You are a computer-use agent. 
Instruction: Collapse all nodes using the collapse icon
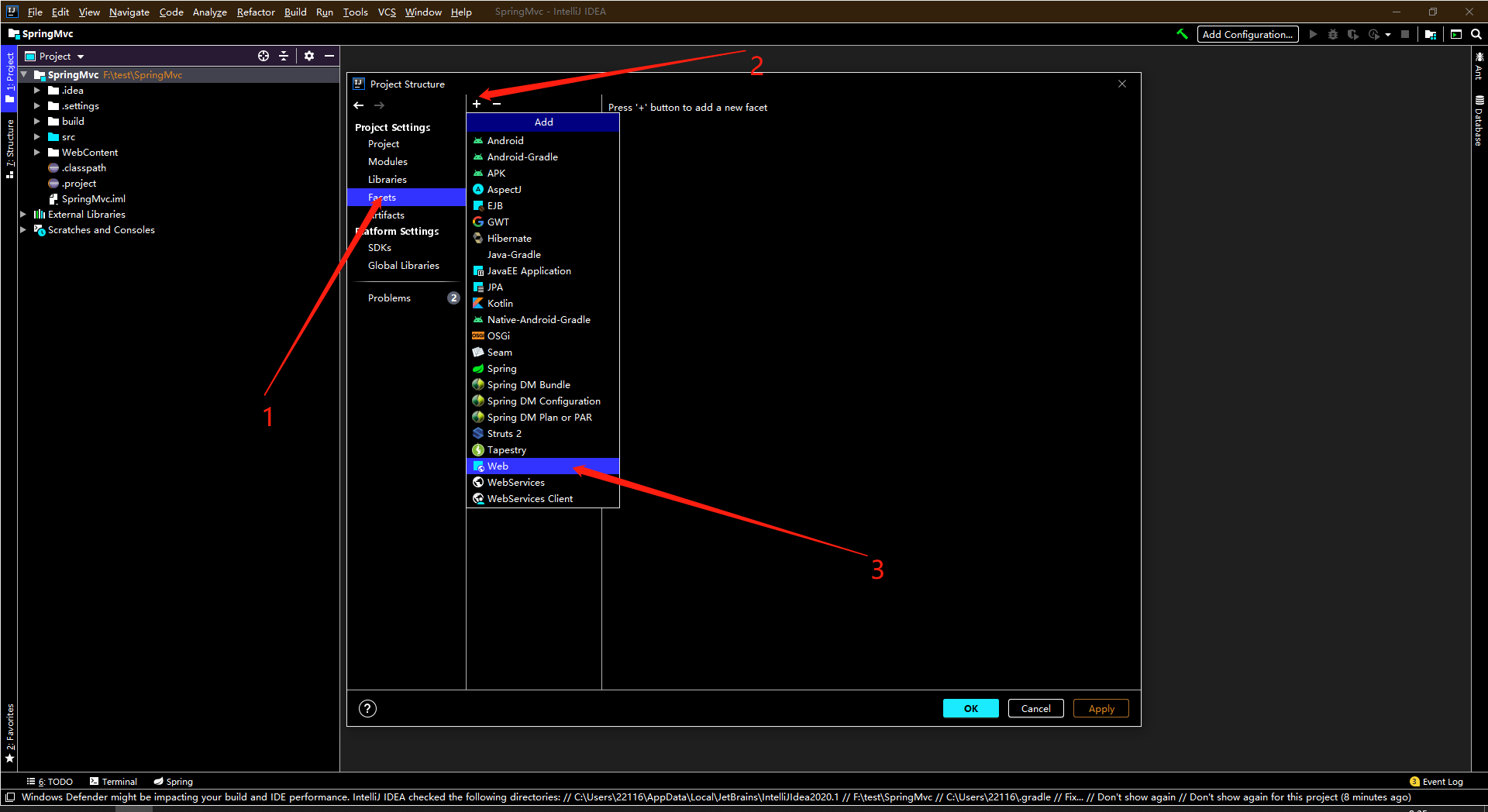point(284,56)
